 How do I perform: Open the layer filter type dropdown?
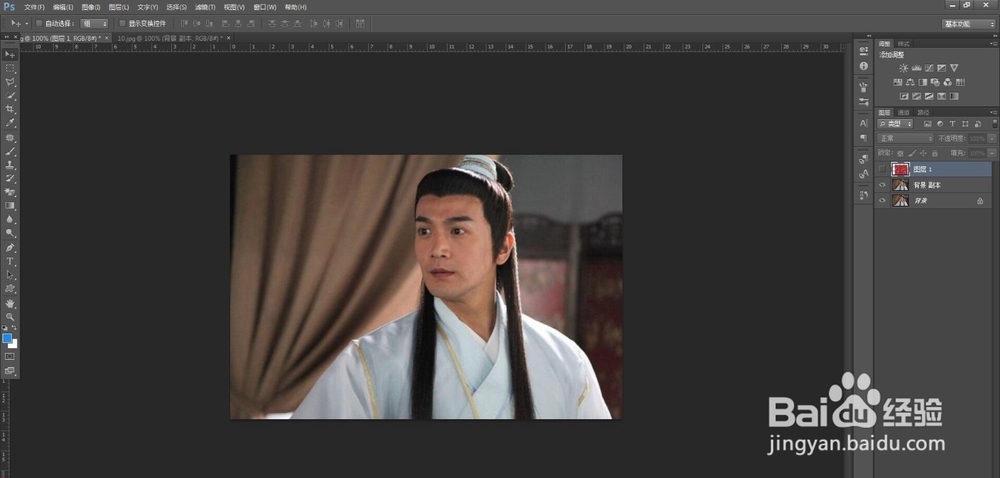pyautogui.click(x=895, y=124)
